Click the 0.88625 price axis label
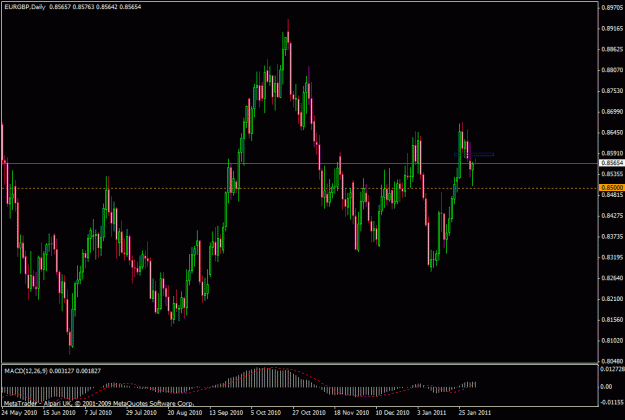 [x=612, y=49]
